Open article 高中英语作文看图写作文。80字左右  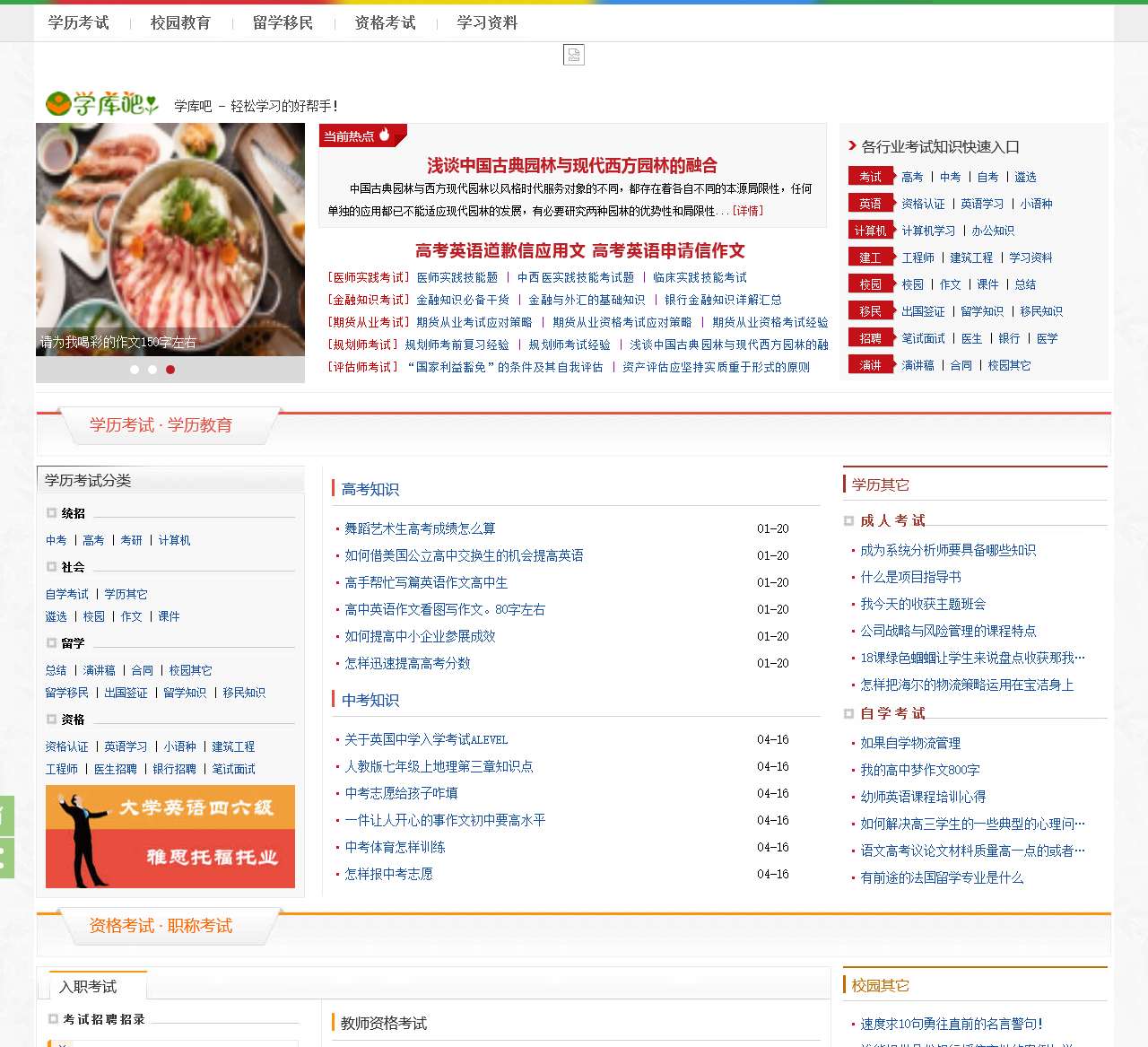click(x=445, y=609)
